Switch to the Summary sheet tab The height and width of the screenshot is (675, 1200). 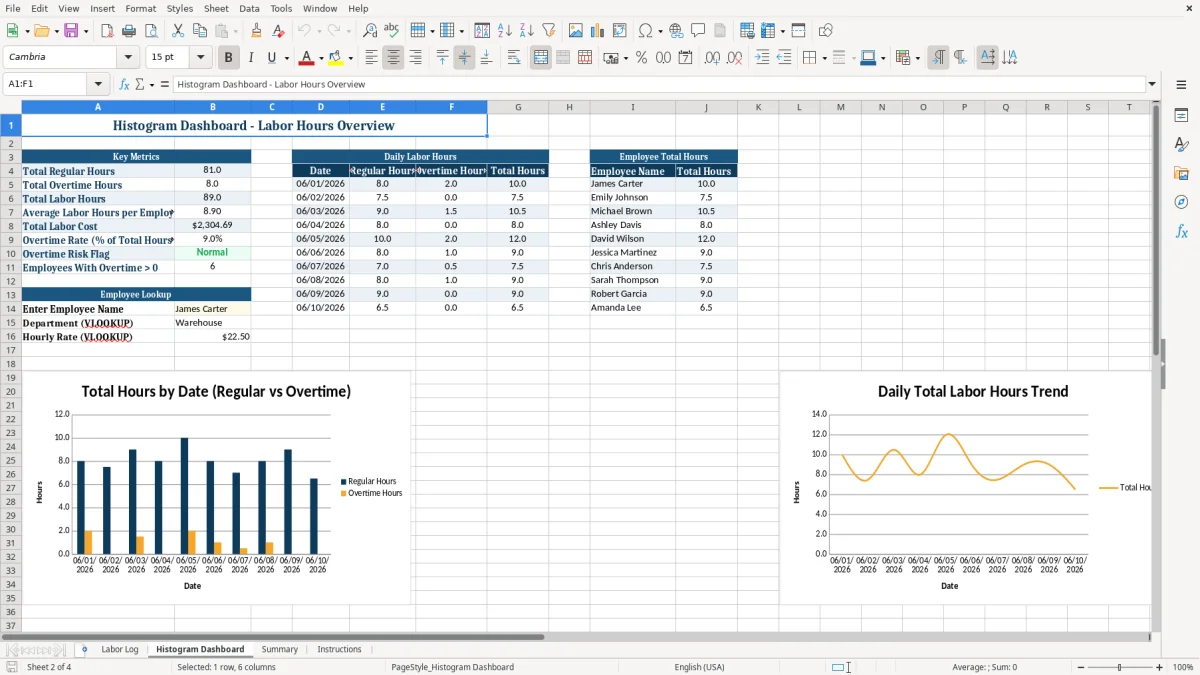click(x=280, y=649)
